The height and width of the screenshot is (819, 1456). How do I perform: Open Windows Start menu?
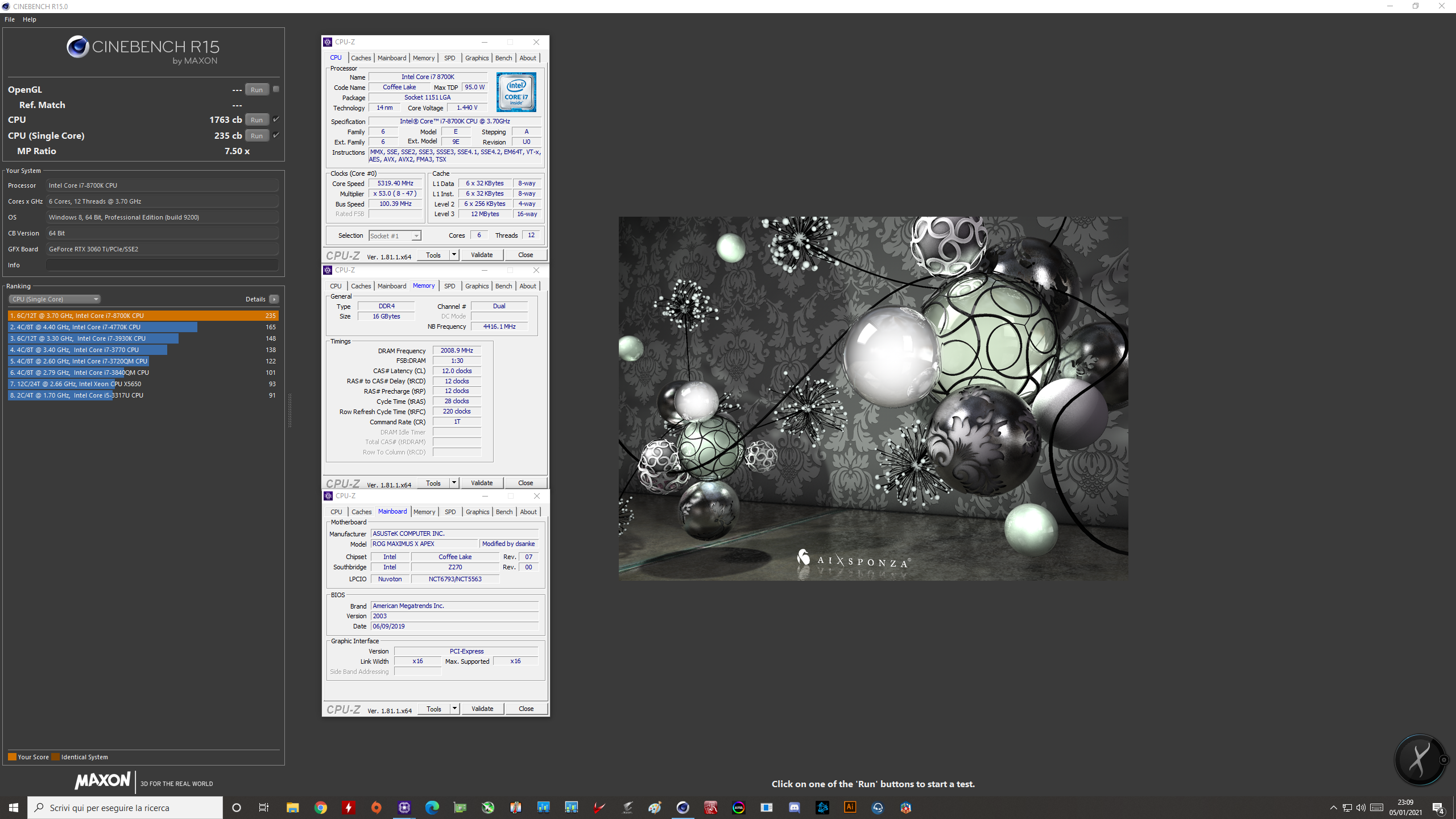14,808
